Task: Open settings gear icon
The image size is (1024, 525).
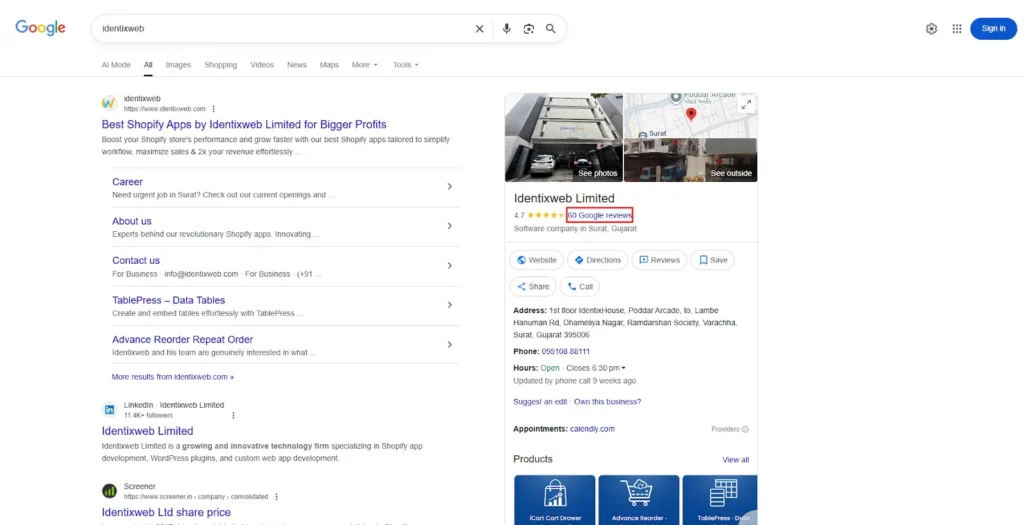Action: (x=931, y=29)
